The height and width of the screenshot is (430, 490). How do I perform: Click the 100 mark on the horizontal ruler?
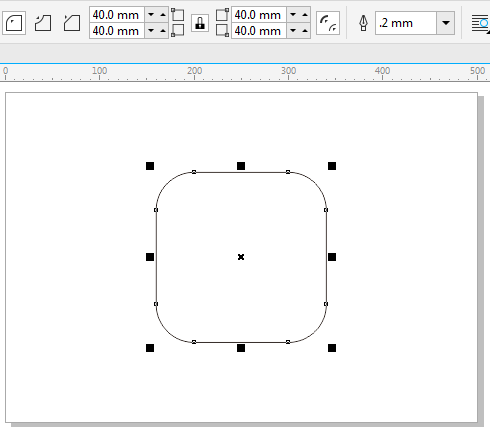point(100,71)
